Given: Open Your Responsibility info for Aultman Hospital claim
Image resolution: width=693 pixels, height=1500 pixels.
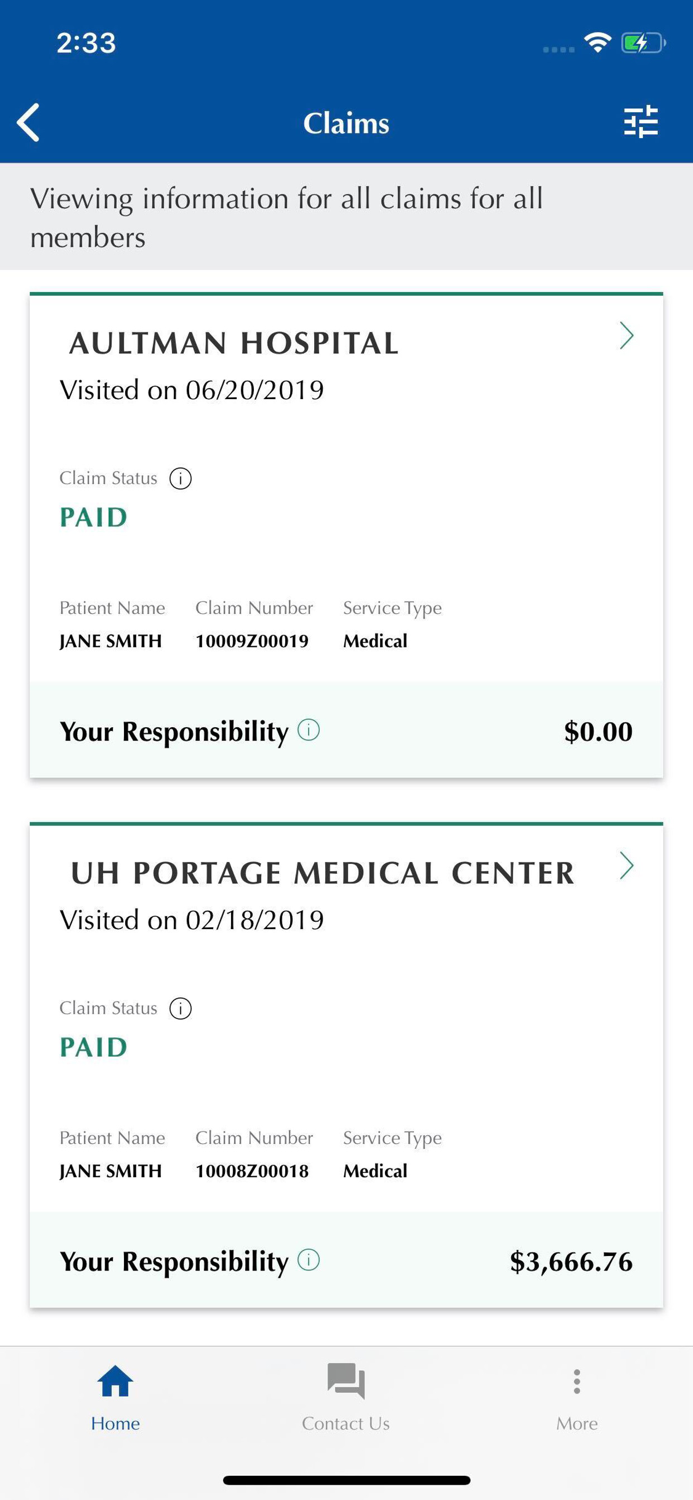Looking at the screenshot, I should click(x=310, y=730).
